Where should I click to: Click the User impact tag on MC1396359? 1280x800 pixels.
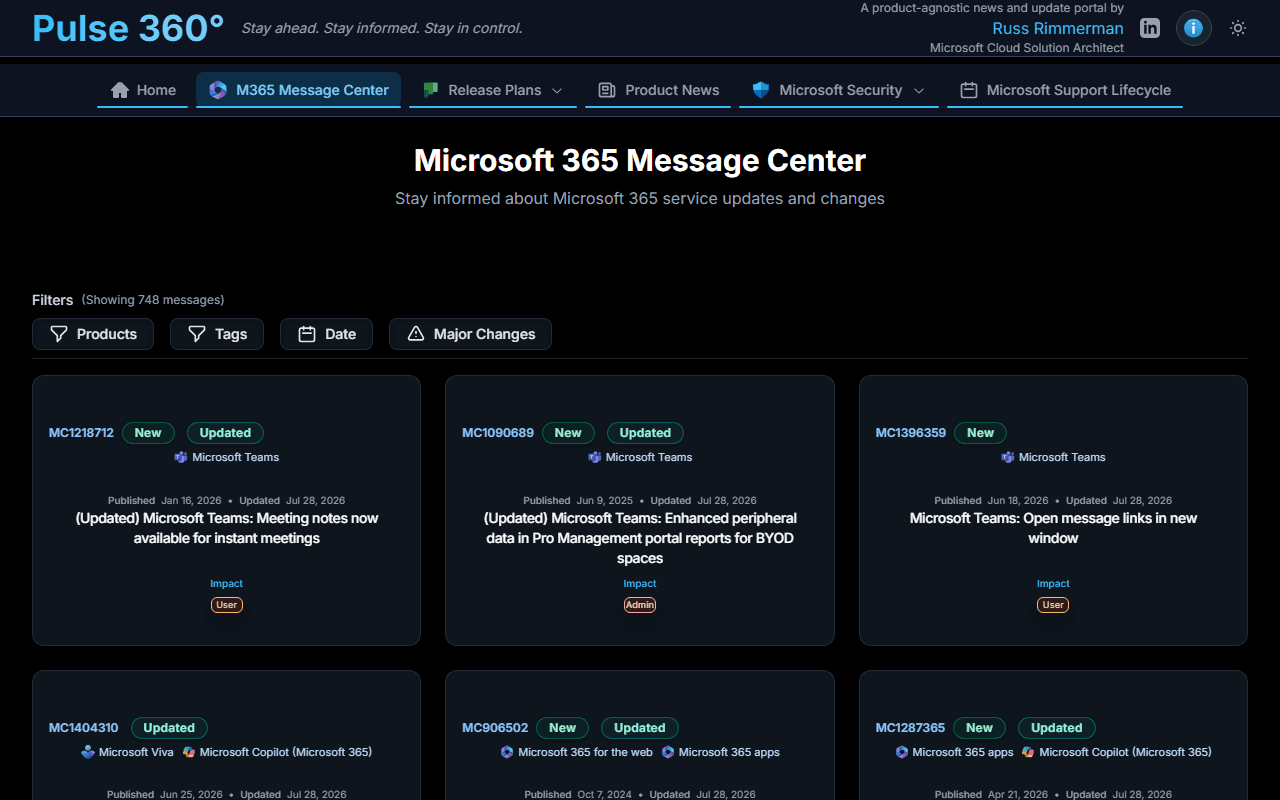(x=1053, y=605)
